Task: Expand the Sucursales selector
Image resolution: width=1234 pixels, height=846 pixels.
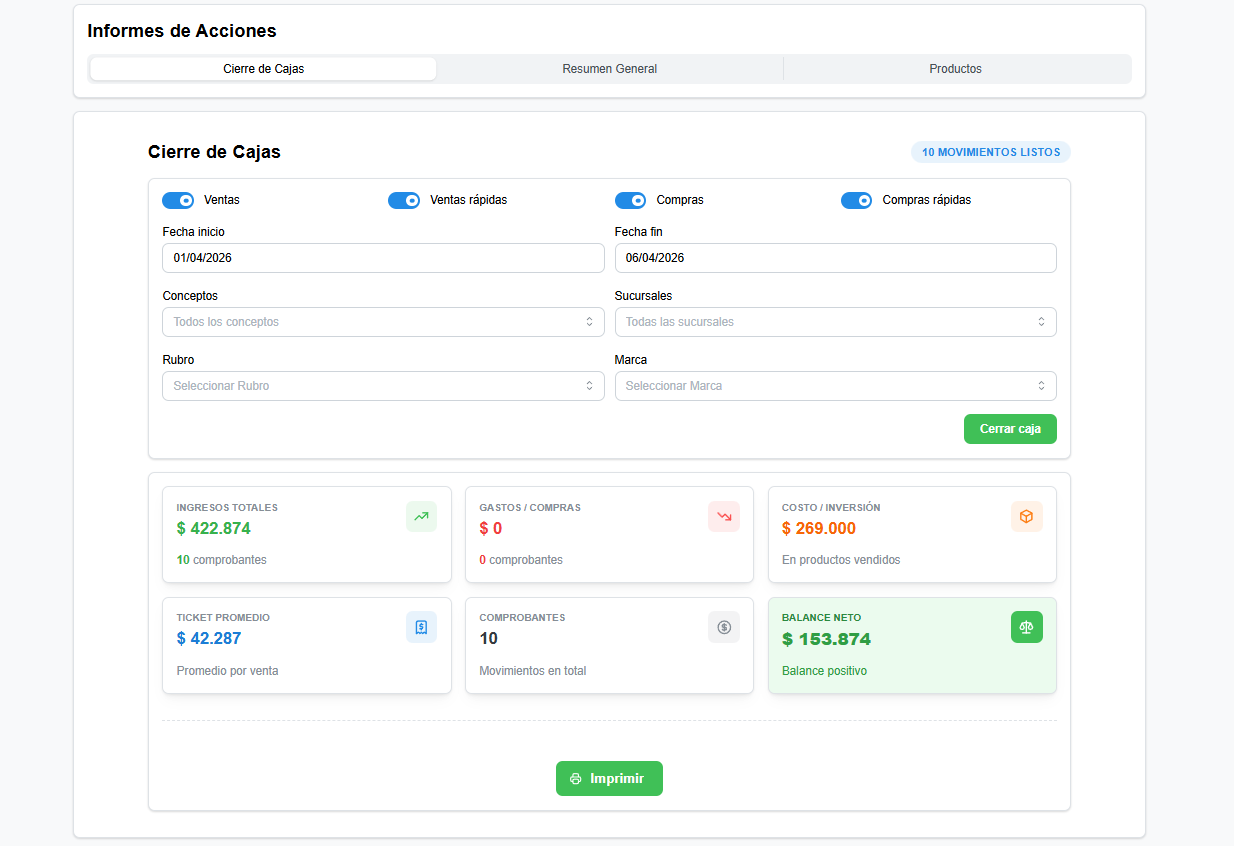Action: 835,322
